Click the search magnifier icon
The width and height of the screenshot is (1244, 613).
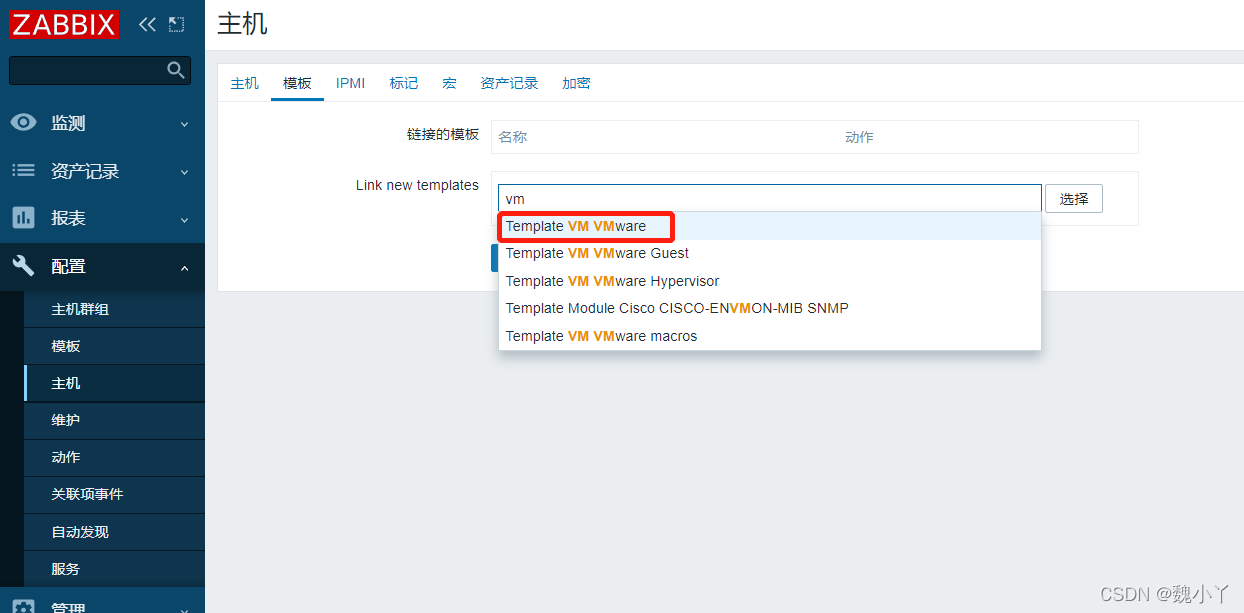coord(176,70)
